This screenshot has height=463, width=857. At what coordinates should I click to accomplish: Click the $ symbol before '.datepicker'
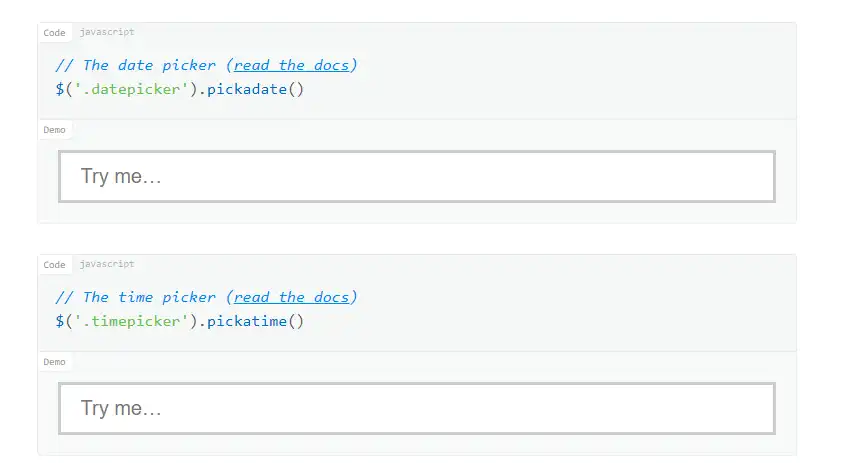click(60, 90)
